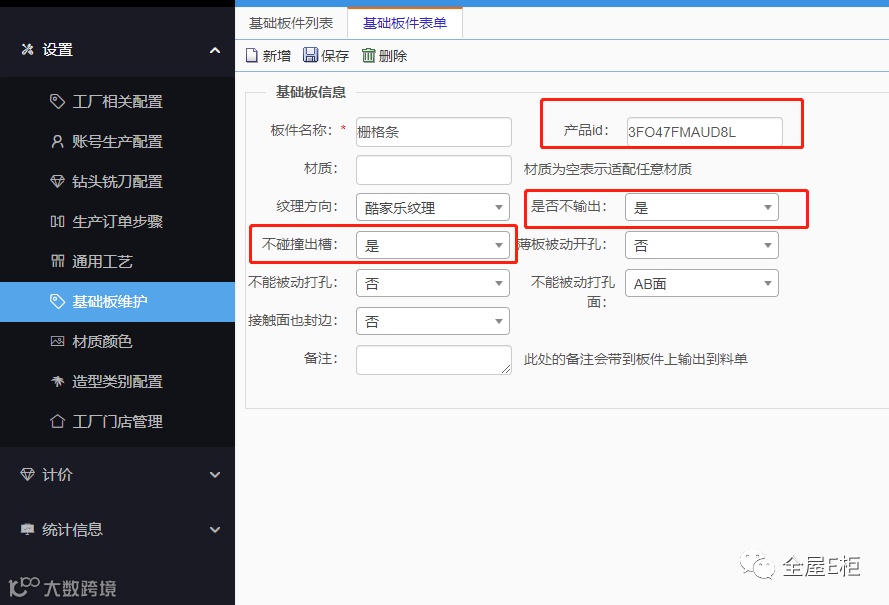Screen dimensions: 889x605
Task: Click the trash can 删除 icon
Action: click(x=369, y=55)
